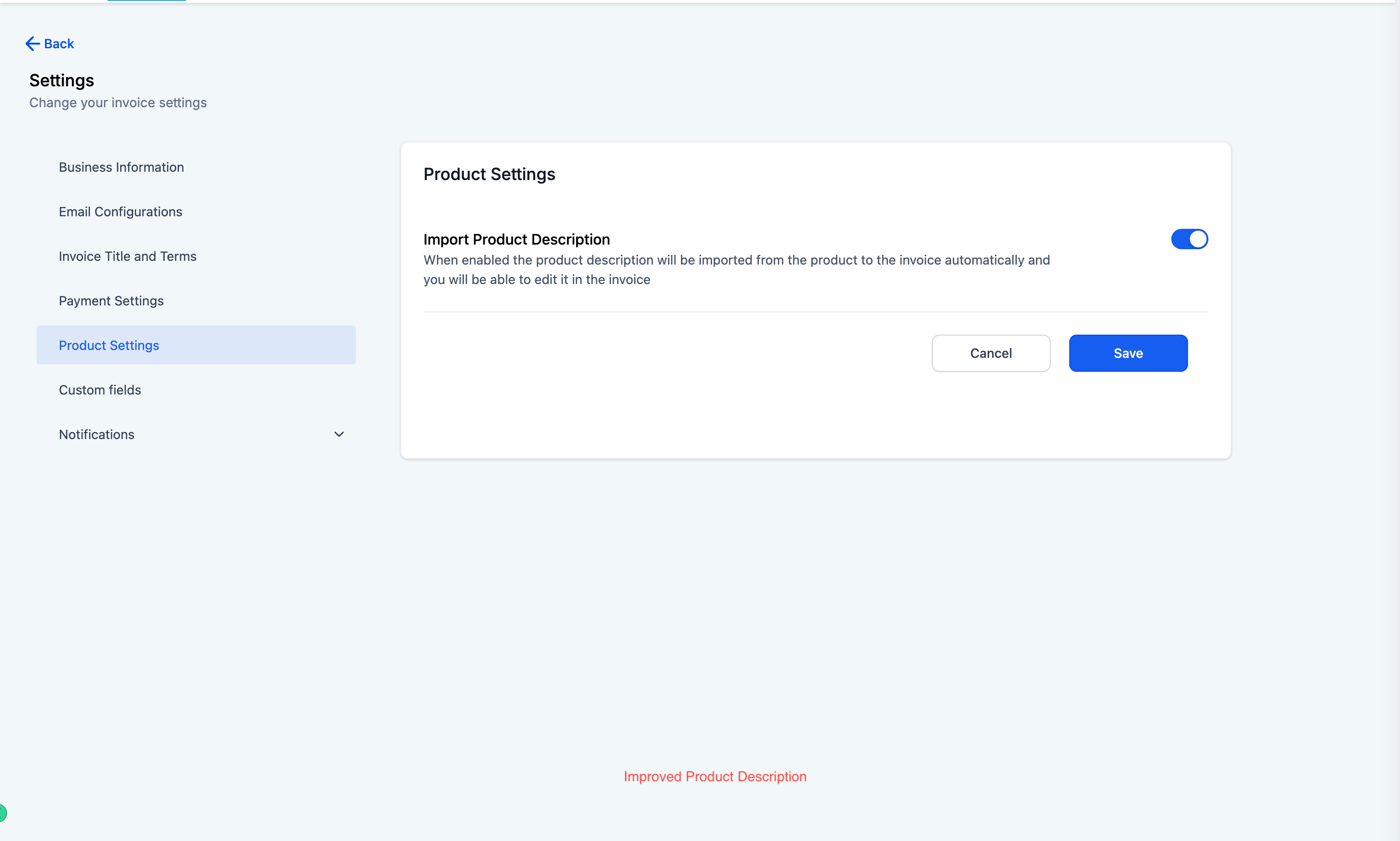This screenshot has height=841, width=1400.
Task: Open Custom fields section
Action: click(100, 390)
